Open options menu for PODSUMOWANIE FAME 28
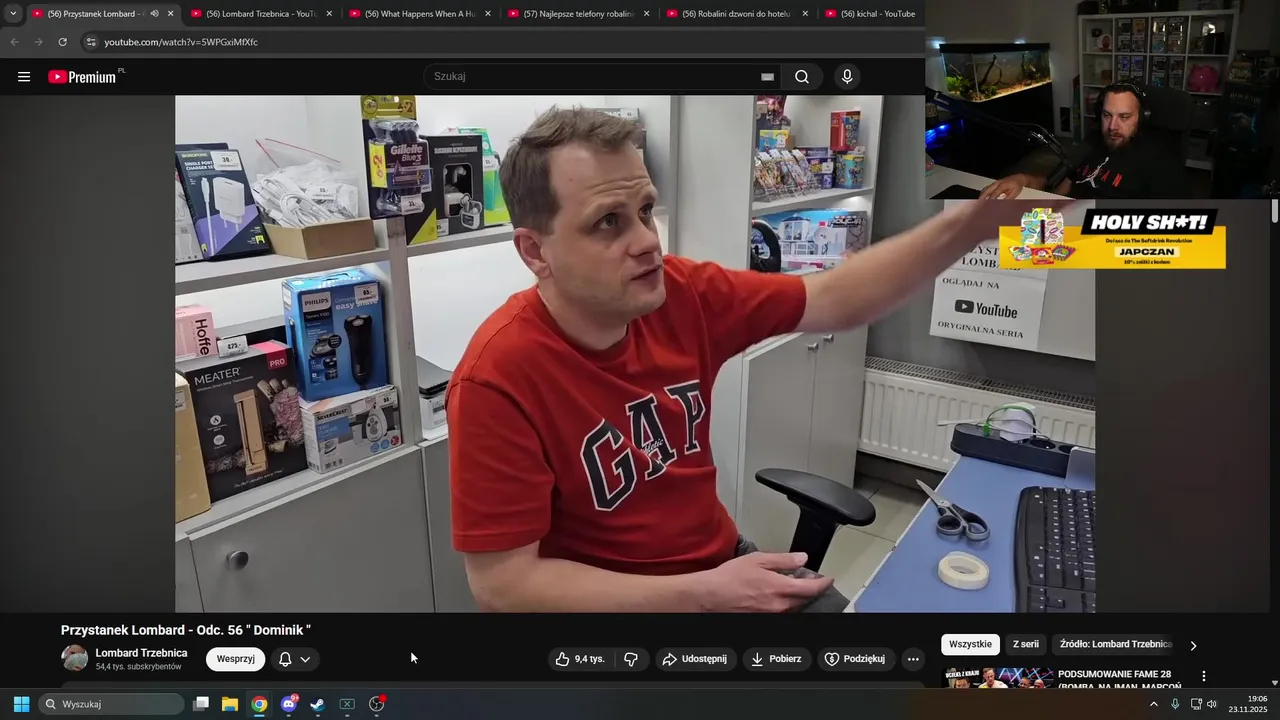Screen dimensions: 1280x720 click(1204, 677)
